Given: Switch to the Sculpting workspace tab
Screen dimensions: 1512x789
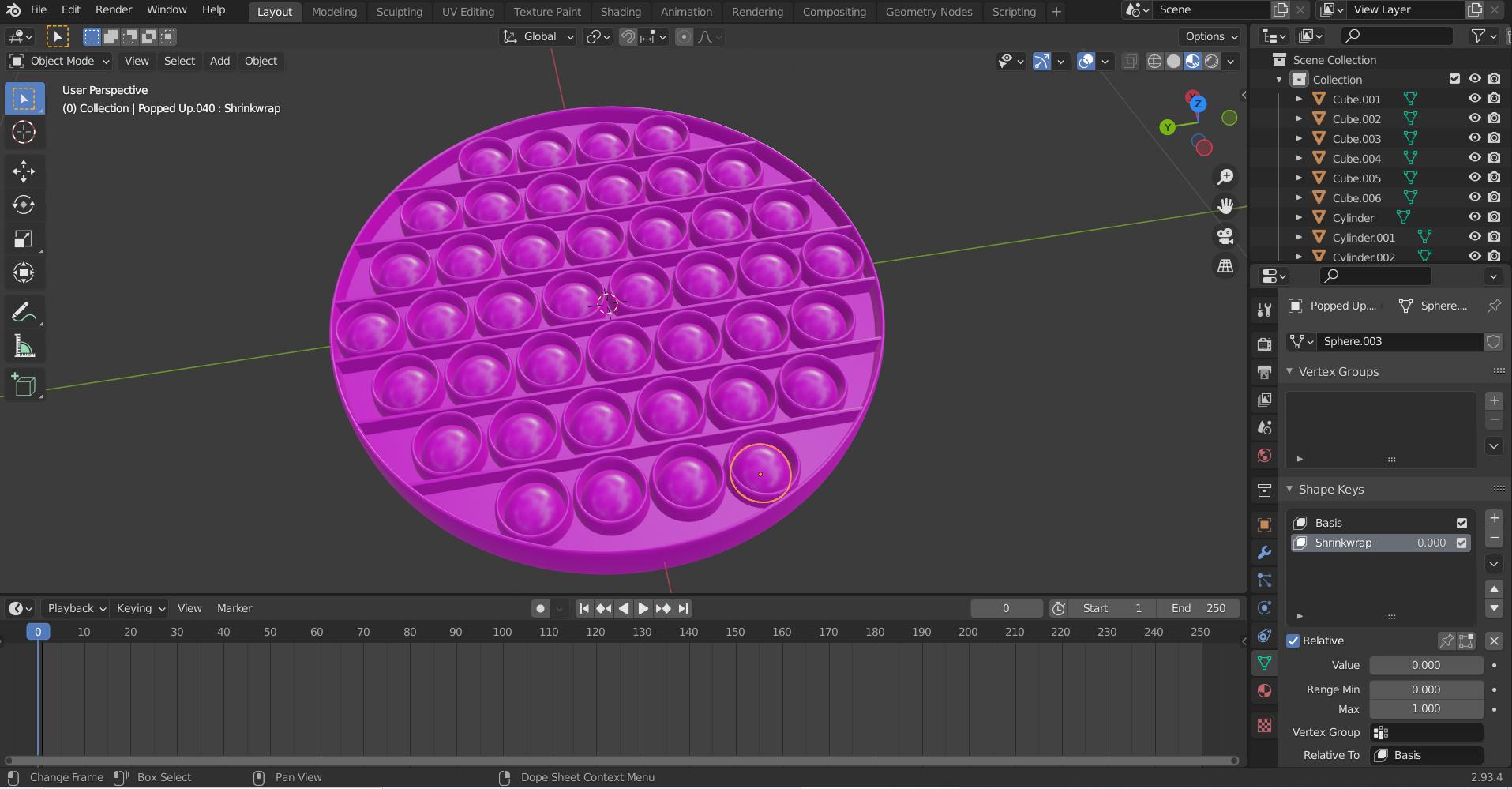Looking at the screenshot, I should (x=399, y=12).
